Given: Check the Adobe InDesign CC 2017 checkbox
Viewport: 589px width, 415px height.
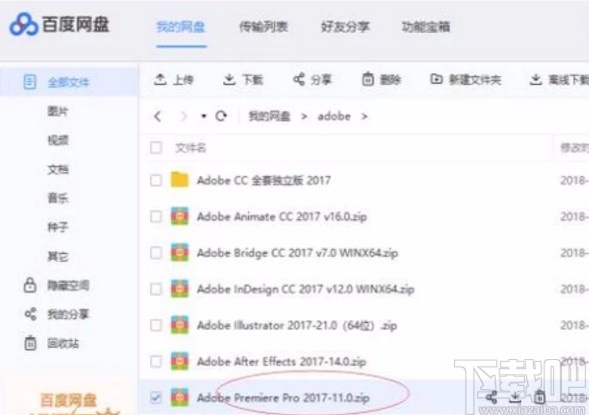Looking at the screenshot, I should (156, 289).
